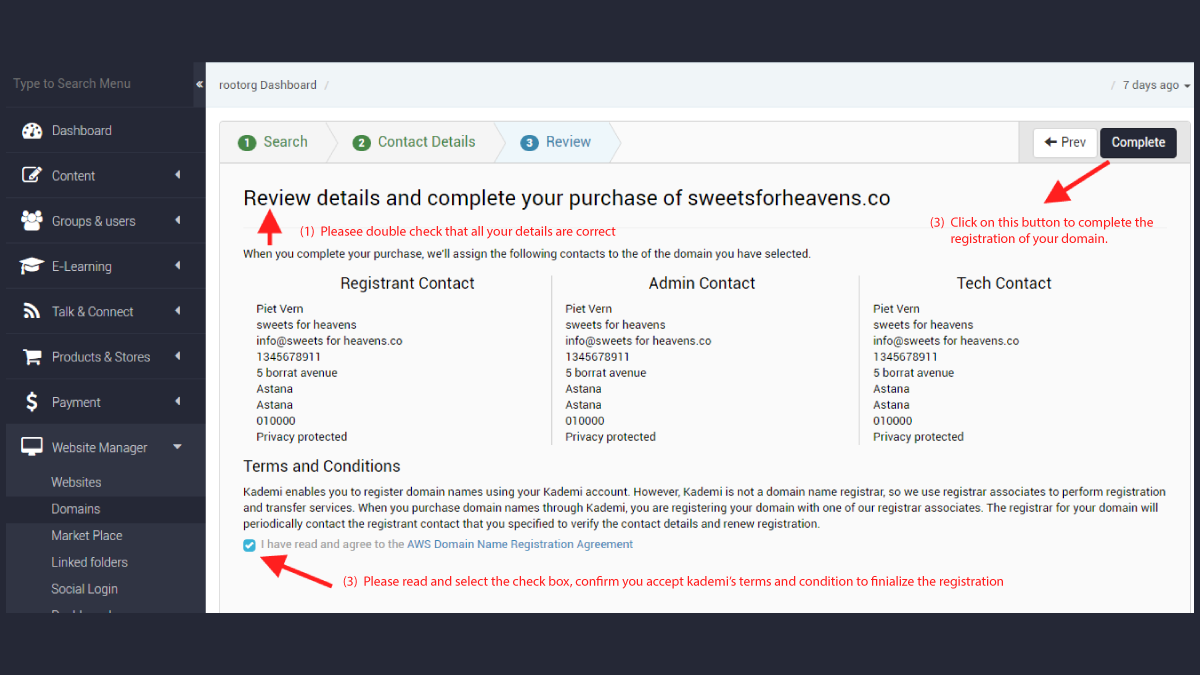Viewport: 1200px width, 675px height.
Task: Click the Products & Stores cart icon
Action: pos(32,357)
